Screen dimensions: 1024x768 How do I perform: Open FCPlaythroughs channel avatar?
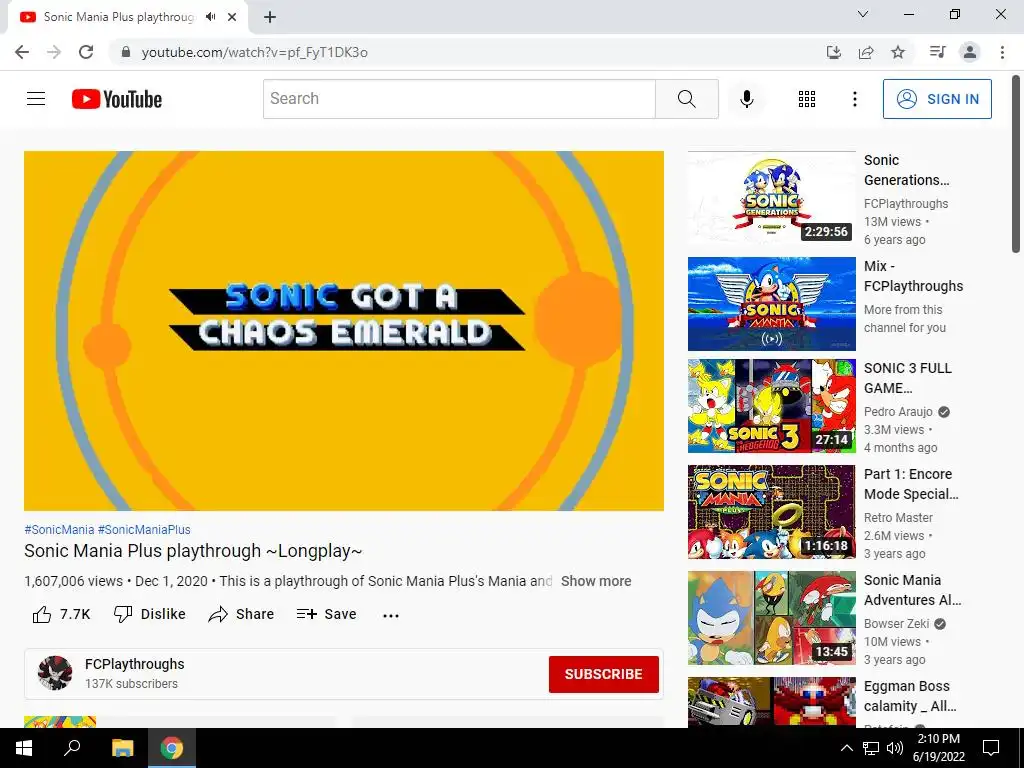[x=55, y=673]
